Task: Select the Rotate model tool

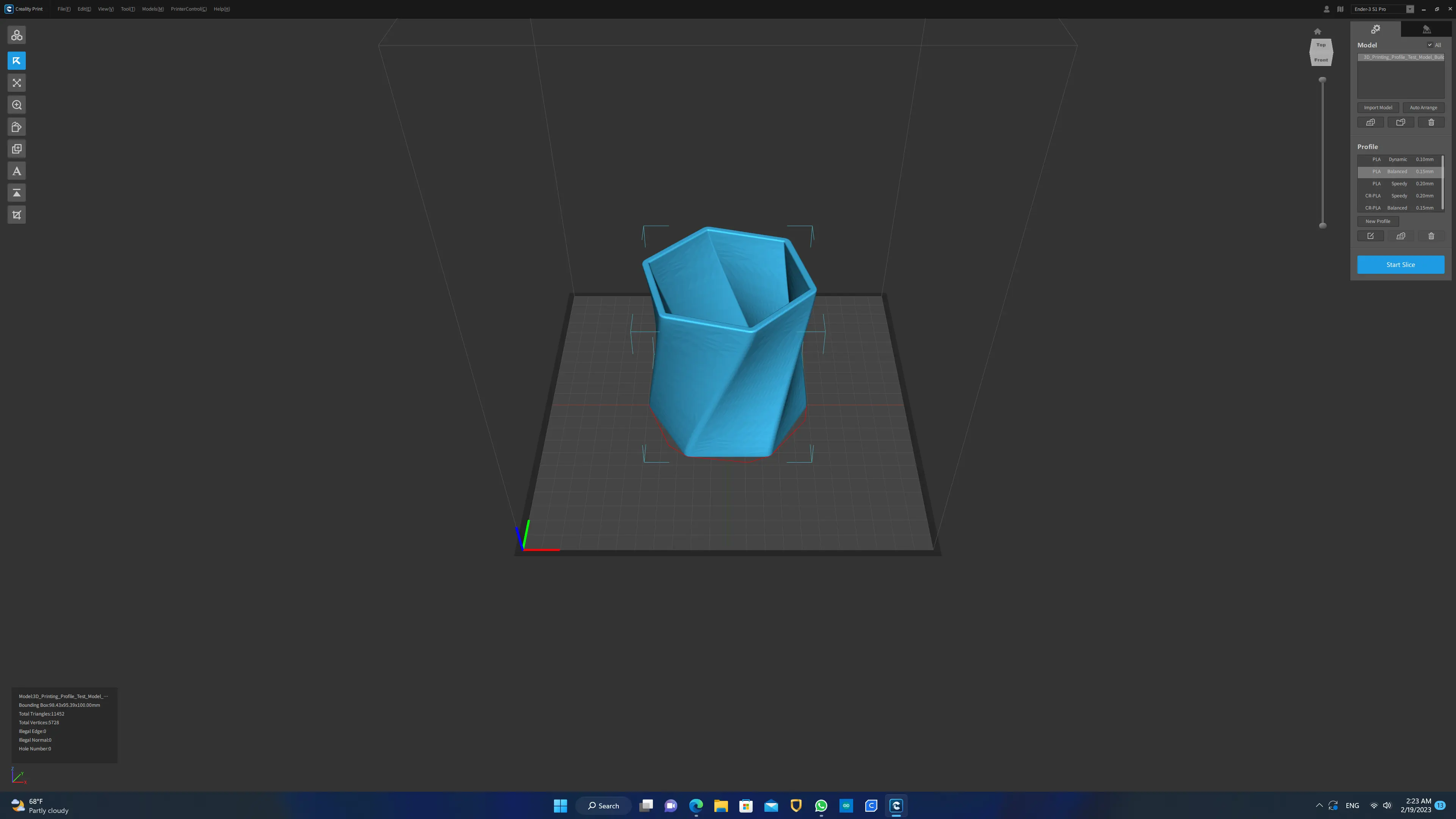Action: [x=16, y=127]
